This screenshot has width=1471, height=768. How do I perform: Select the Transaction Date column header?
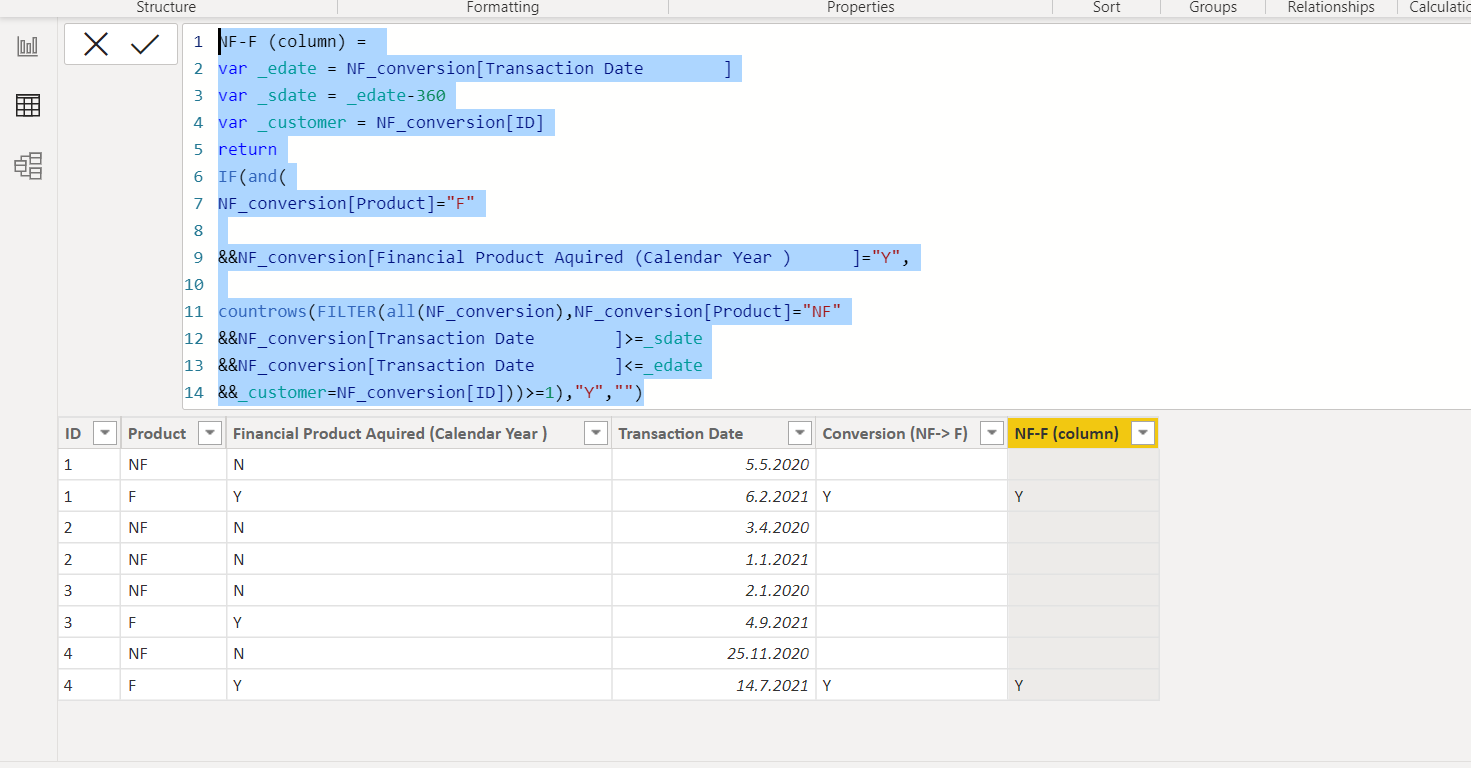[x=680, y=433]
